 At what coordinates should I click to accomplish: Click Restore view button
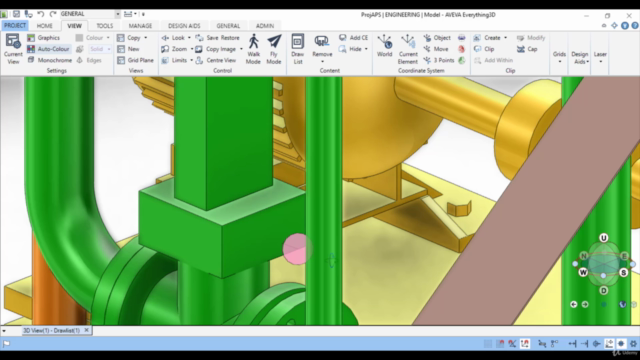(x=230, y=38)
